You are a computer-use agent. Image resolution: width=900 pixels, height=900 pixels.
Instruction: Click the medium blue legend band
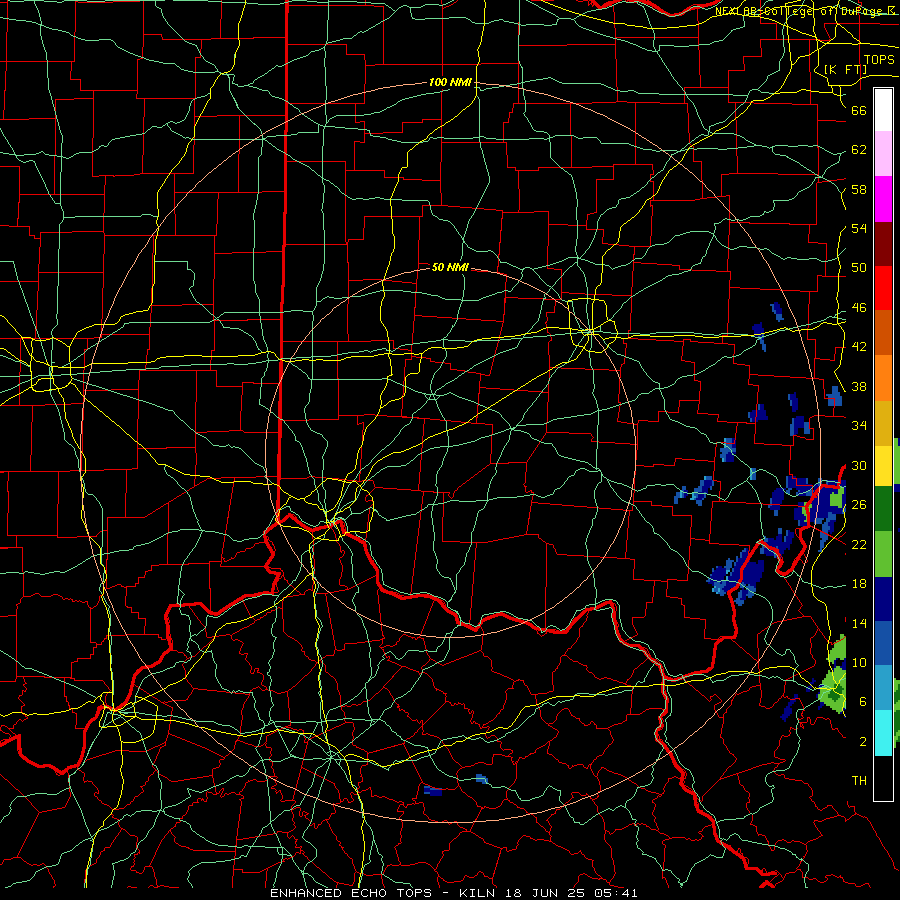883,643
